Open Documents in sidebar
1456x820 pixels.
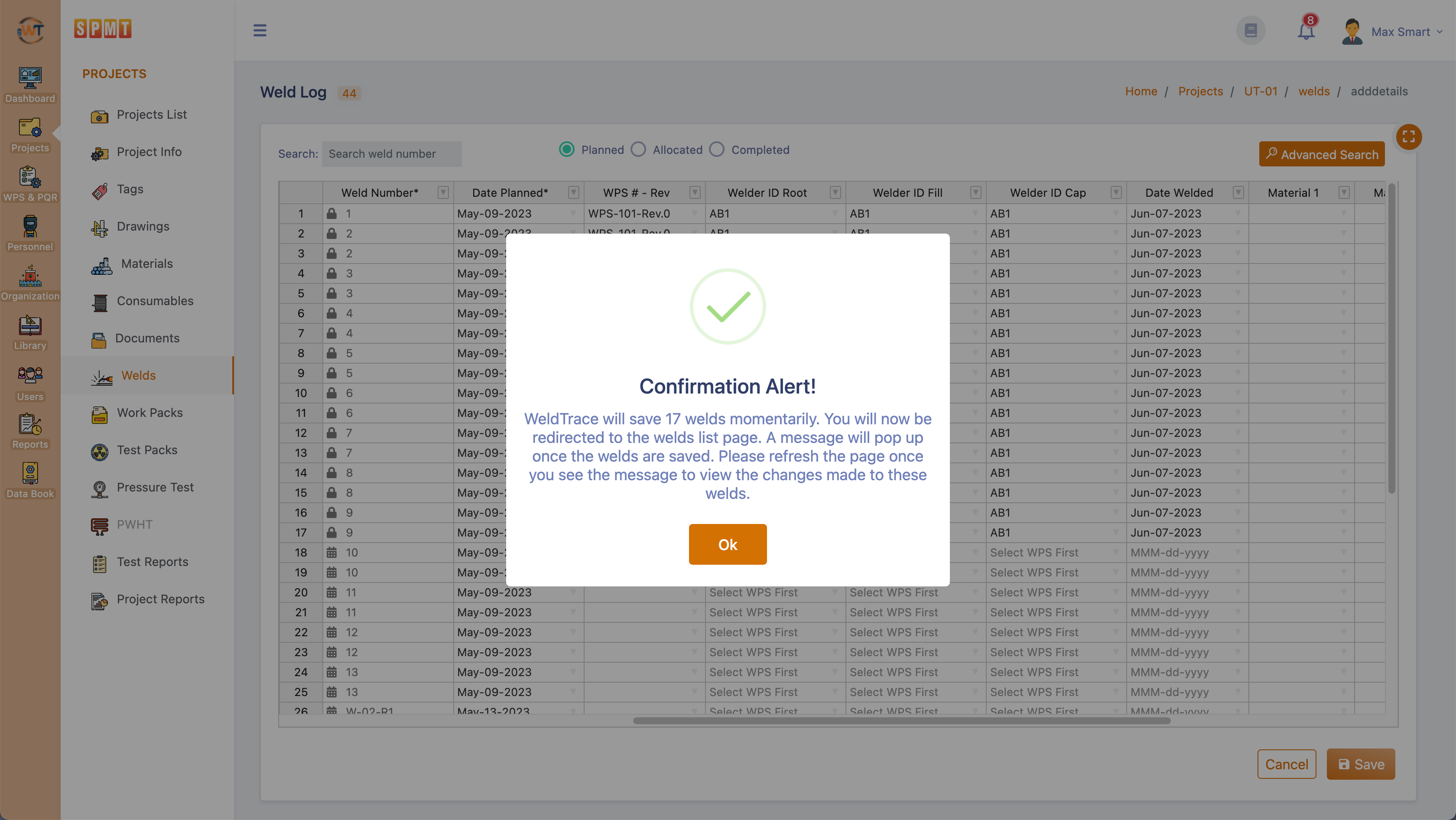click(x=134, y=338)
